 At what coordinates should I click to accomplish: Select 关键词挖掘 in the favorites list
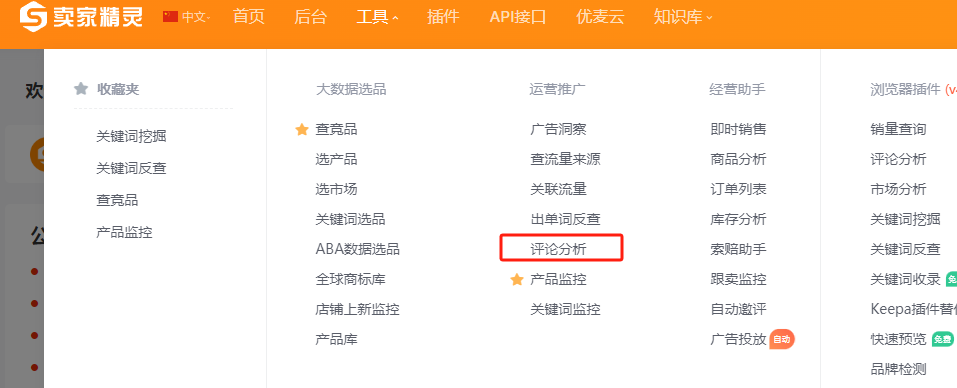click(x=131, y=137)
